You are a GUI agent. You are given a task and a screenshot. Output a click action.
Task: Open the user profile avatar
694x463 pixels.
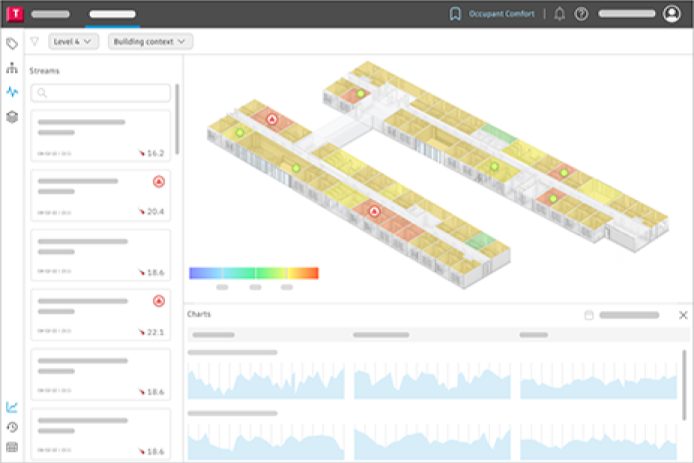click(x=671, y=14)
